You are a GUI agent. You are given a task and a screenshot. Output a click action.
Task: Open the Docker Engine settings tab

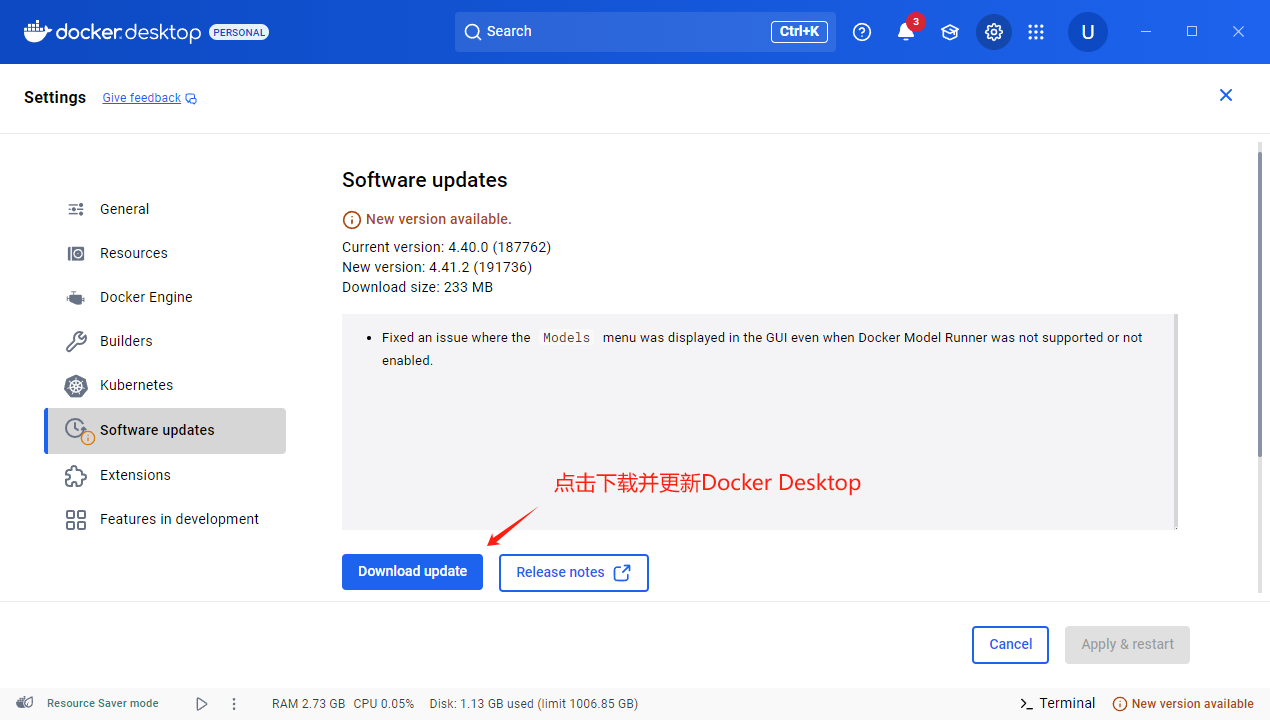coord(165,297)
